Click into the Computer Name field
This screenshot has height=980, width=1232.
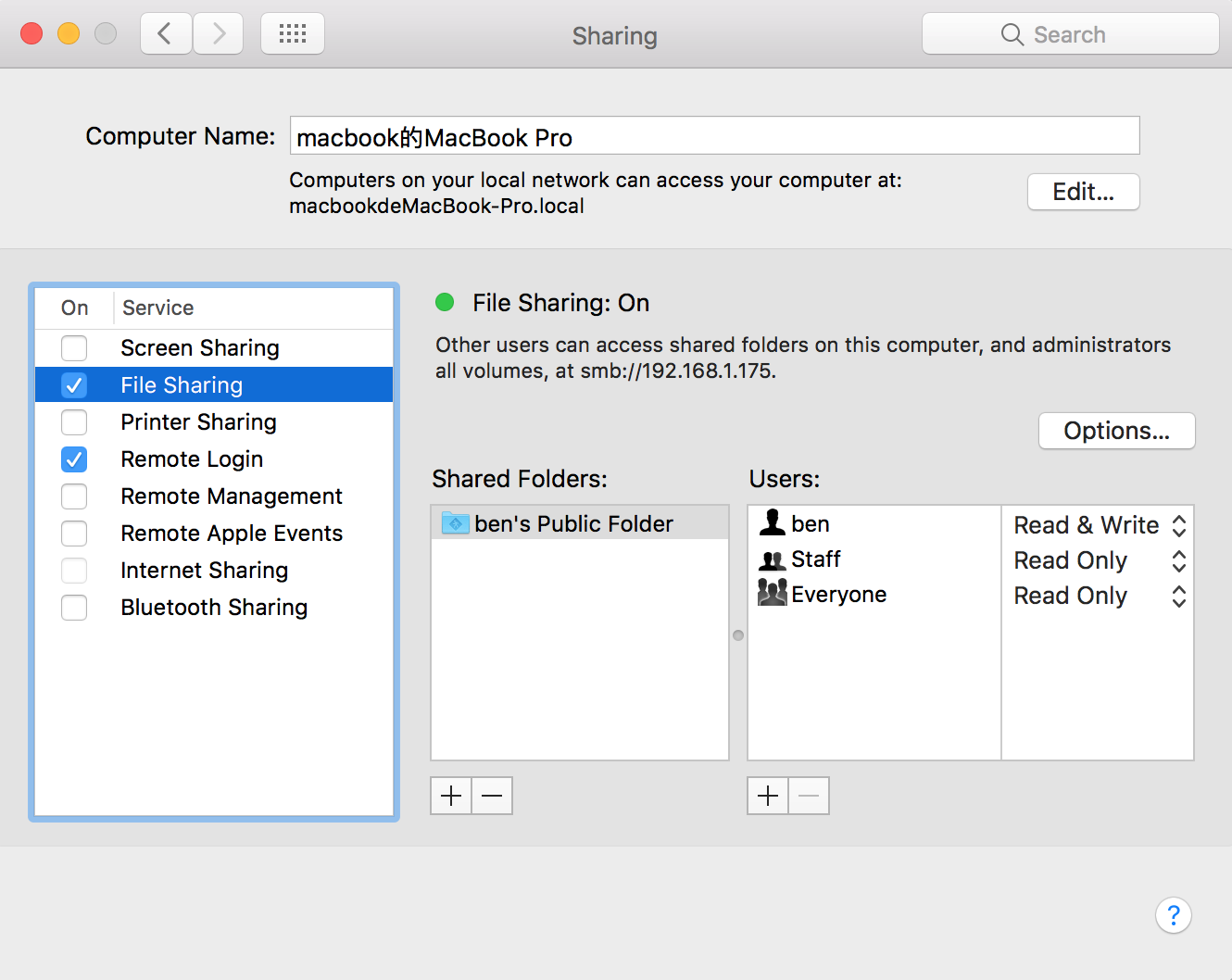[x=713, y=136]
